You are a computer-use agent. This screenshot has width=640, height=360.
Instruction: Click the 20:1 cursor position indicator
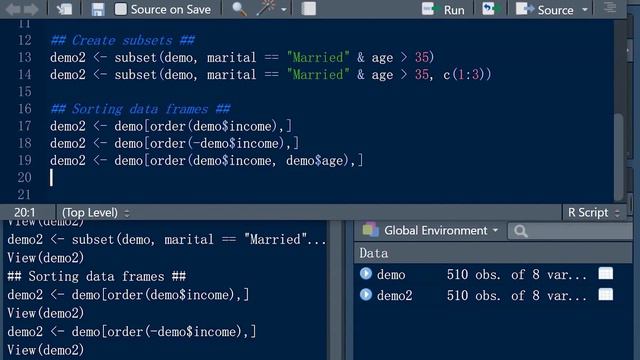pos(24,213)
